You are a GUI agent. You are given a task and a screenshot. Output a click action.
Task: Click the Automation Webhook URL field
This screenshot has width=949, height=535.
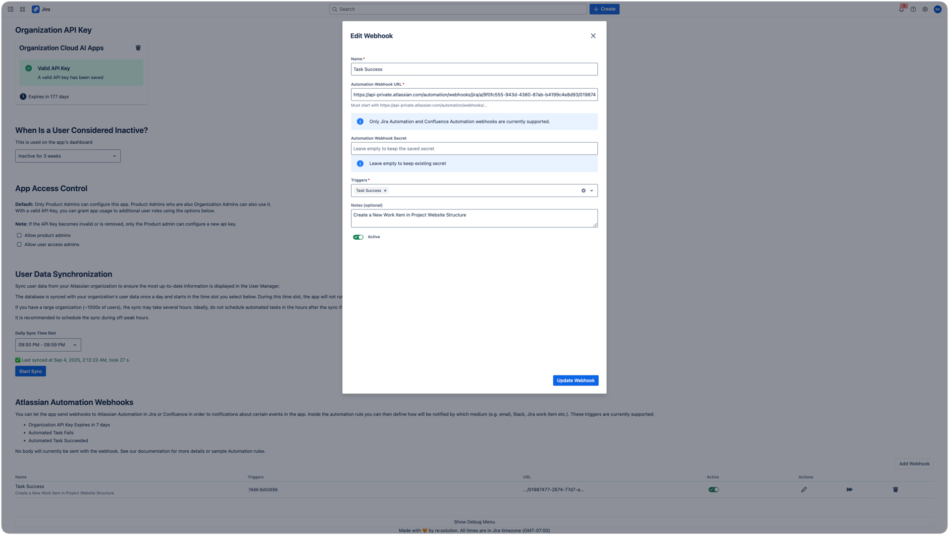474,94
